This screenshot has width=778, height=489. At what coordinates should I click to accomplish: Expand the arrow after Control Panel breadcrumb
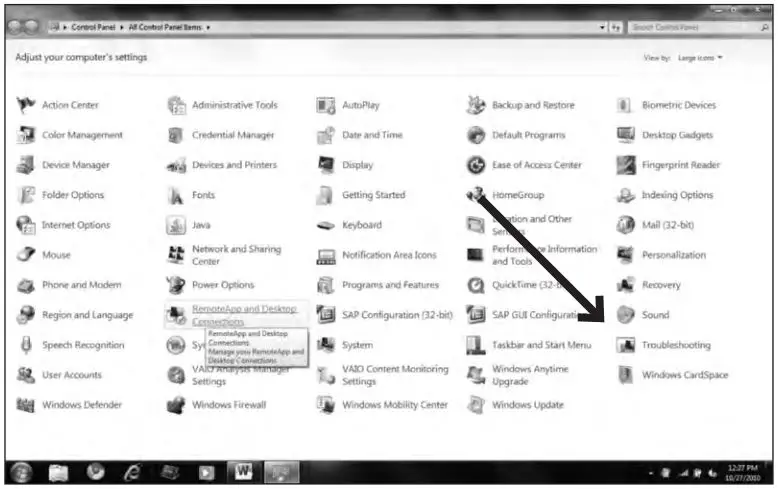121,27
